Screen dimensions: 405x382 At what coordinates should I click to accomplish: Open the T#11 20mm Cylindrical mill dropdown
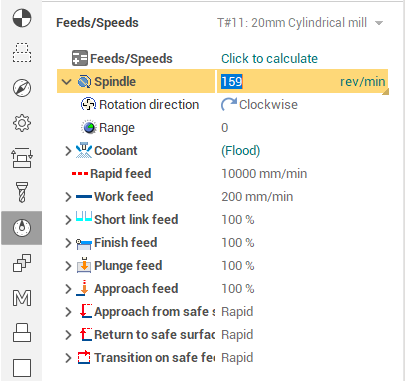click(300, 23)
